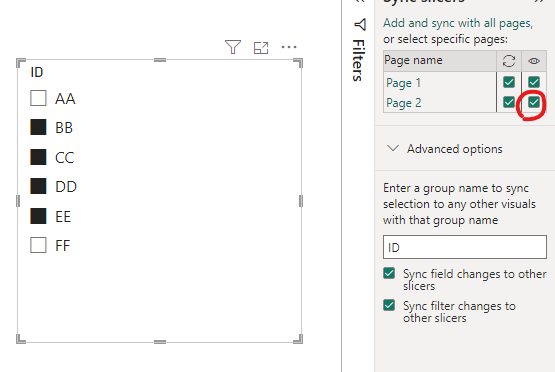Screen dimensions: 555x372
Task: Open the slicer's More options ellipsis
Action: 289,47
